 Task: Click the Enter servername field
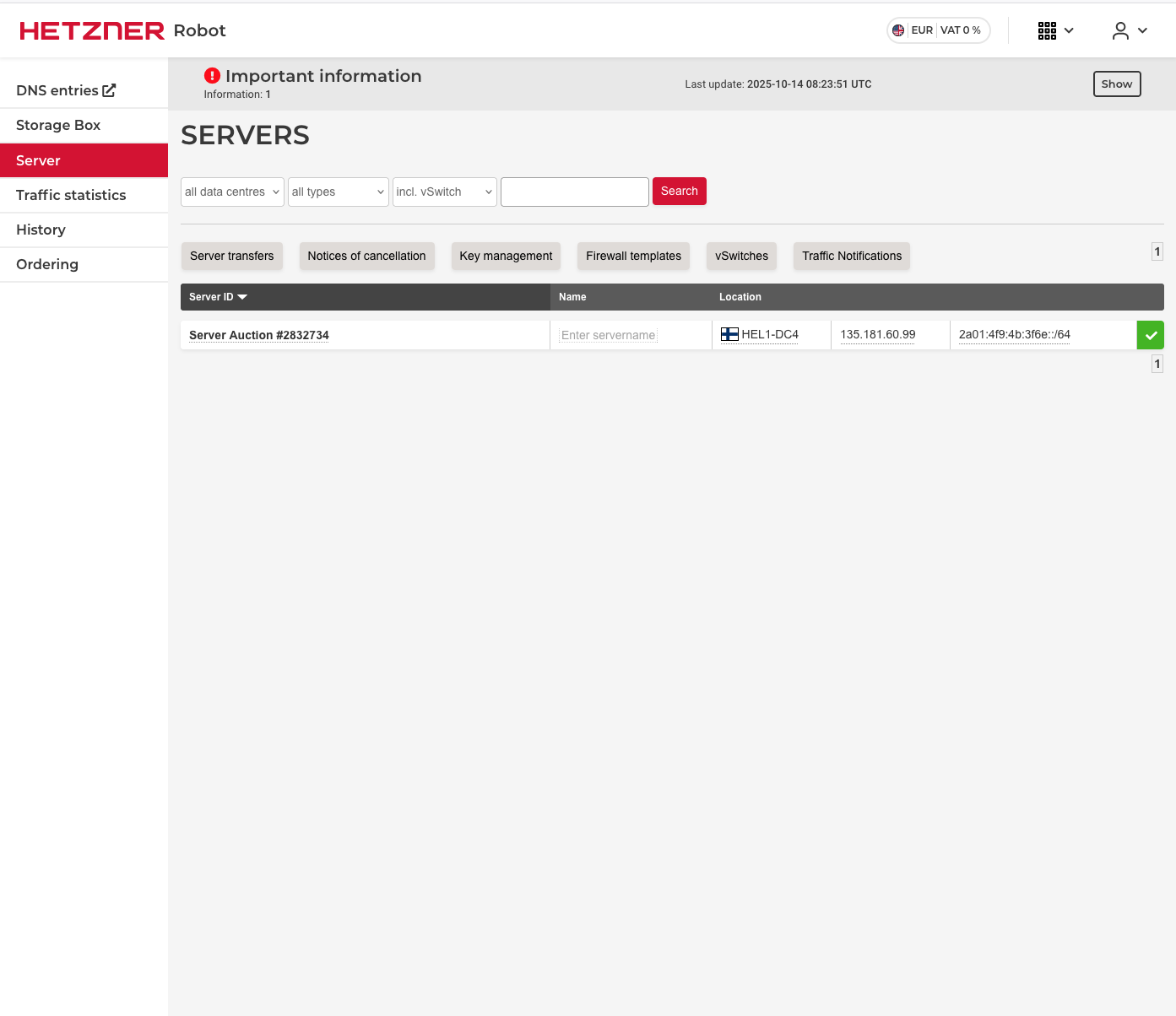608,335
